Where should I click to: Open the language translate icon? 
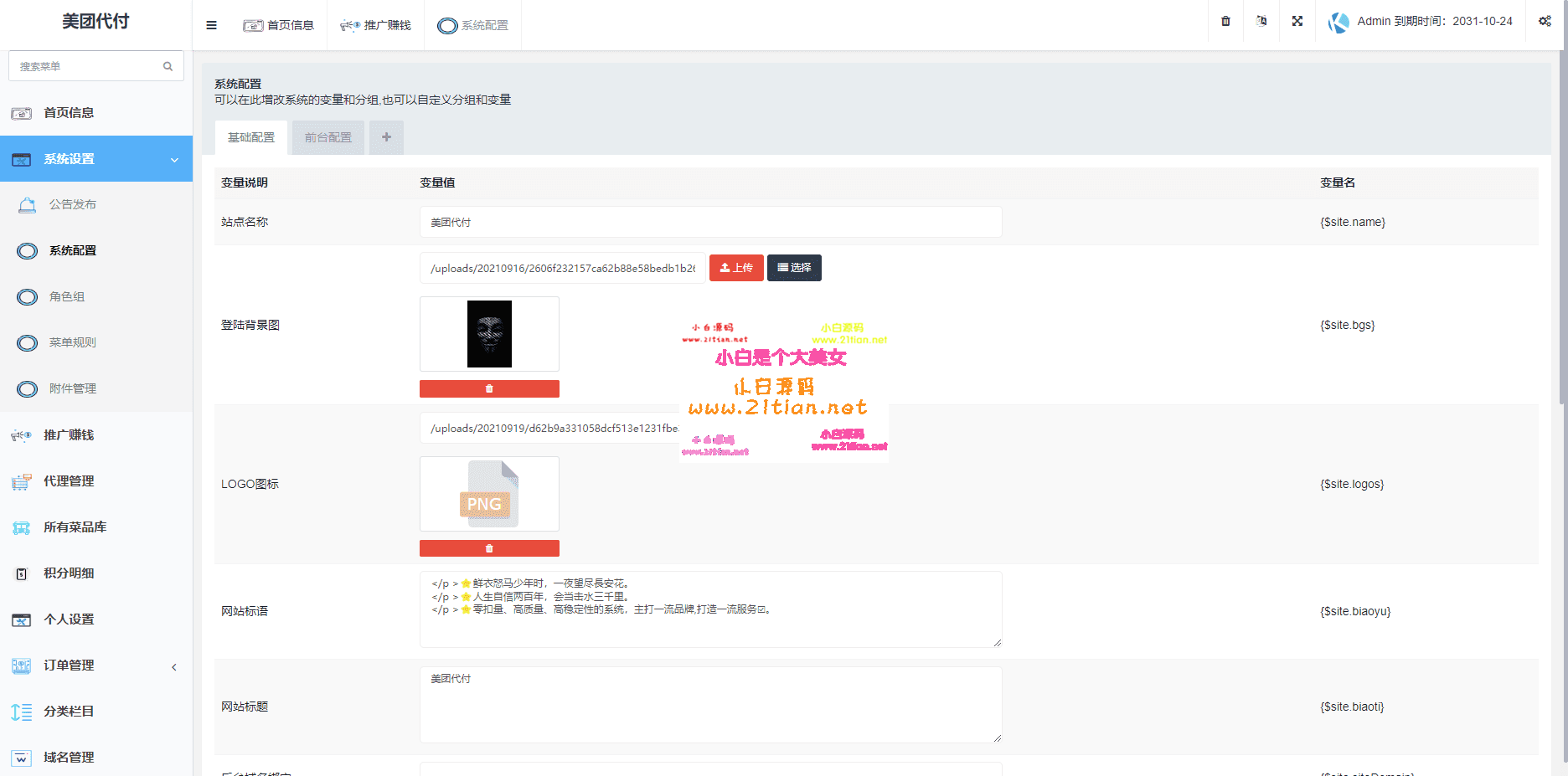click(x=1261, y=22)
